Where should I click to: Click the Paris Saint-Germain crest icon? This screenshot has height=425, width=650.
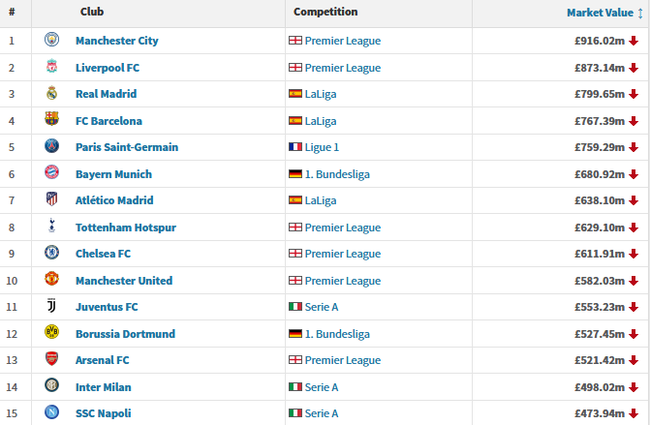[52, 147]
